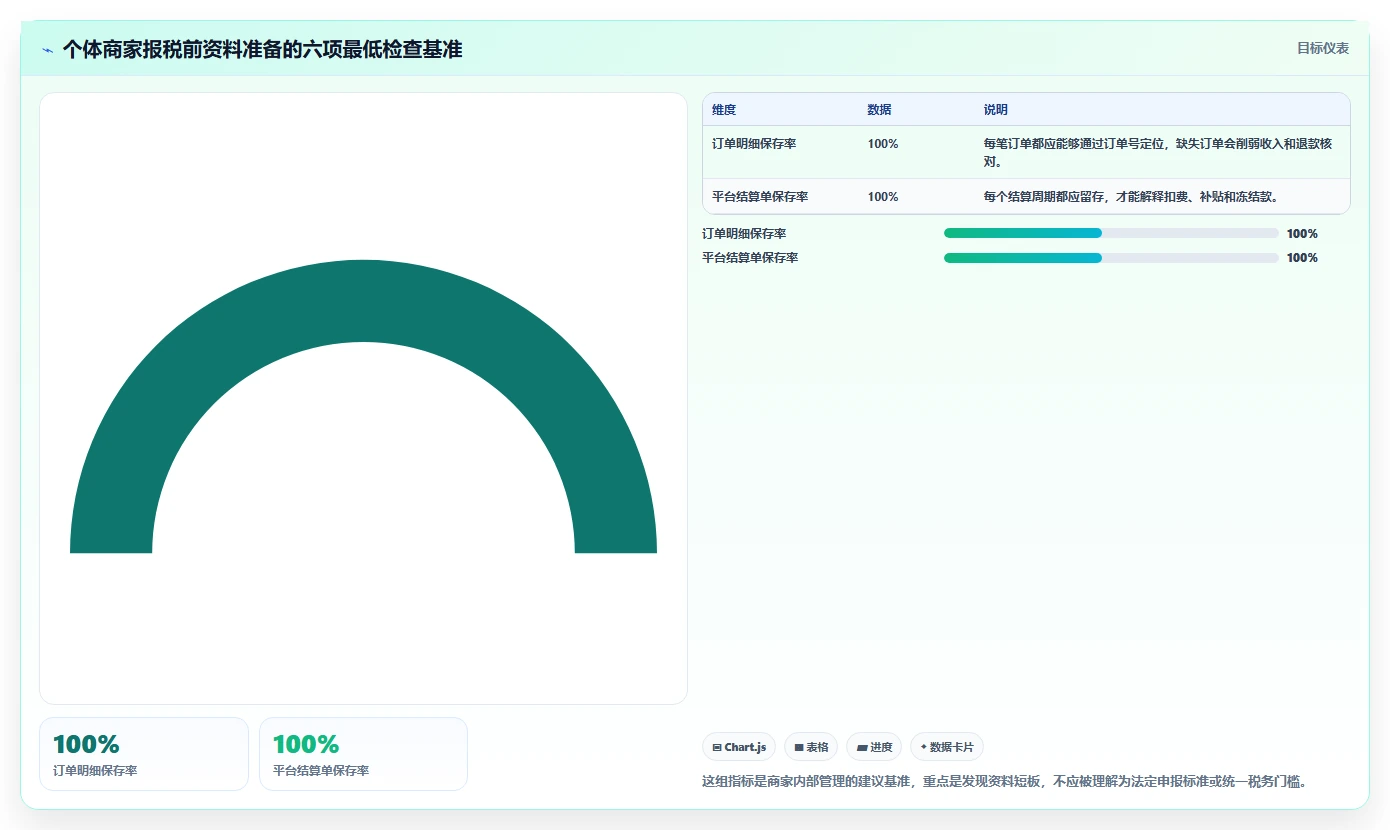Click the icon inside the 进度 chip
The width and height of the screenshot is (1390, 830).
tap(862, 747)
